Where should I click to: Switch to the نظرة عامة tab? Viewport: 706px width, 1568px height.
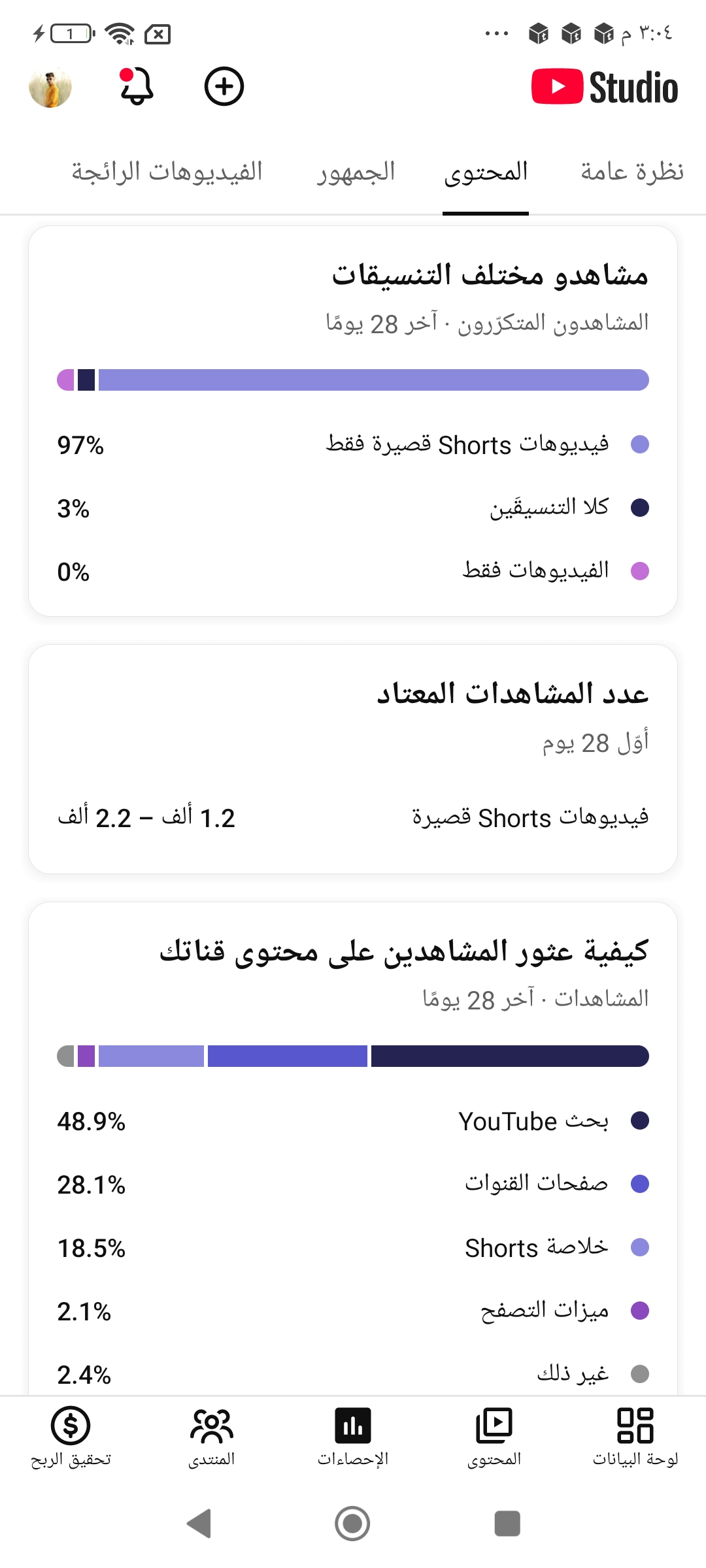632,172
